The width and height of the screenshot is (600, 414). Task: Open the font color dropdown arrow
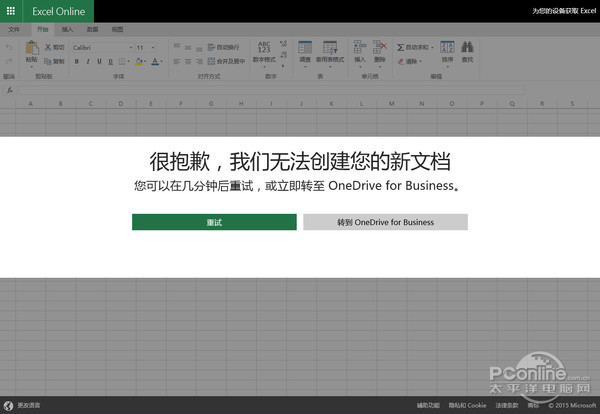(x=161, y=61)
